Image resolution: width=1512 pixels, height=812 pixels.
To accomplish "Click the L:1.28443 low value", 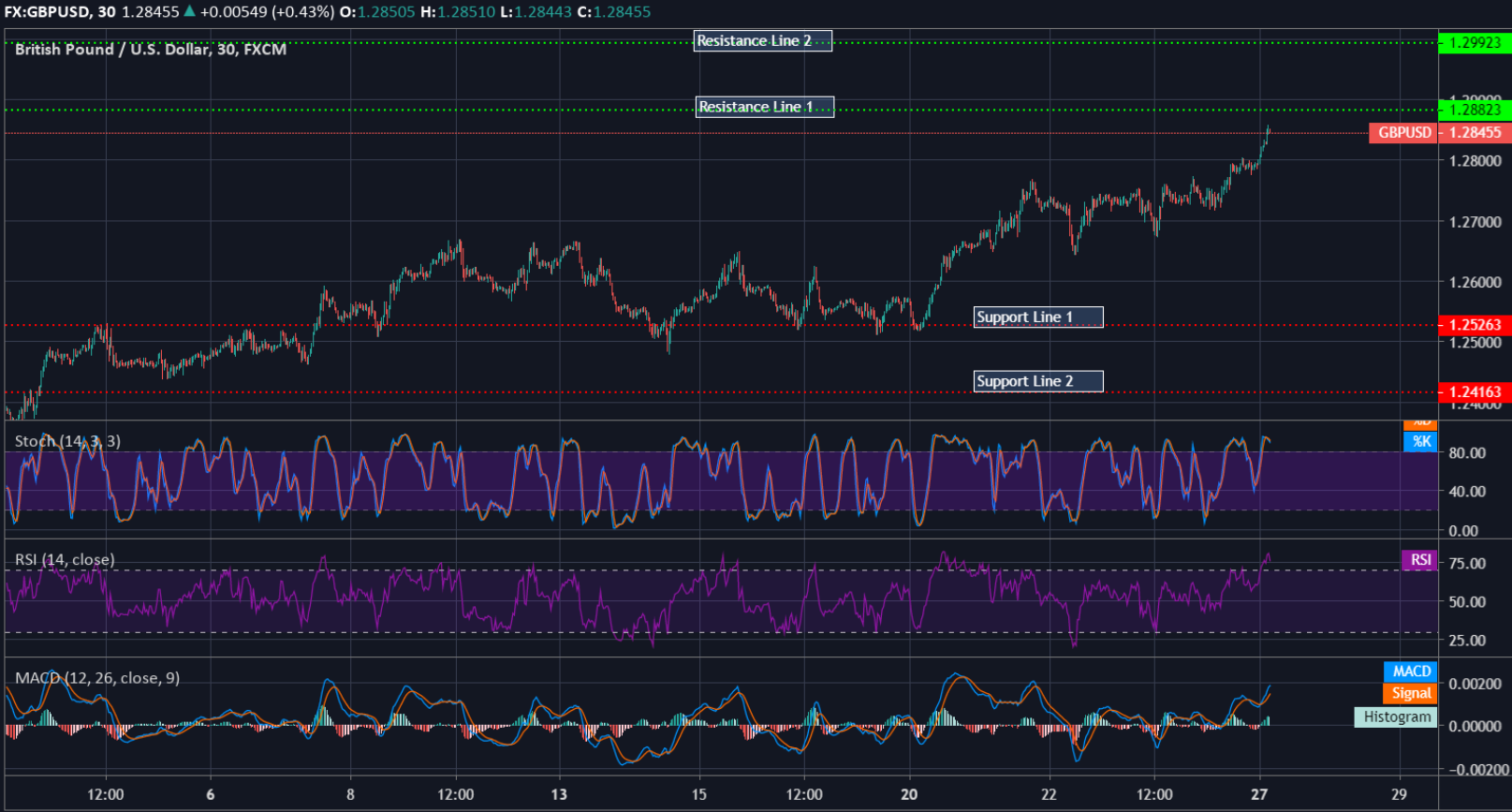I will click(x=536, y=12).
